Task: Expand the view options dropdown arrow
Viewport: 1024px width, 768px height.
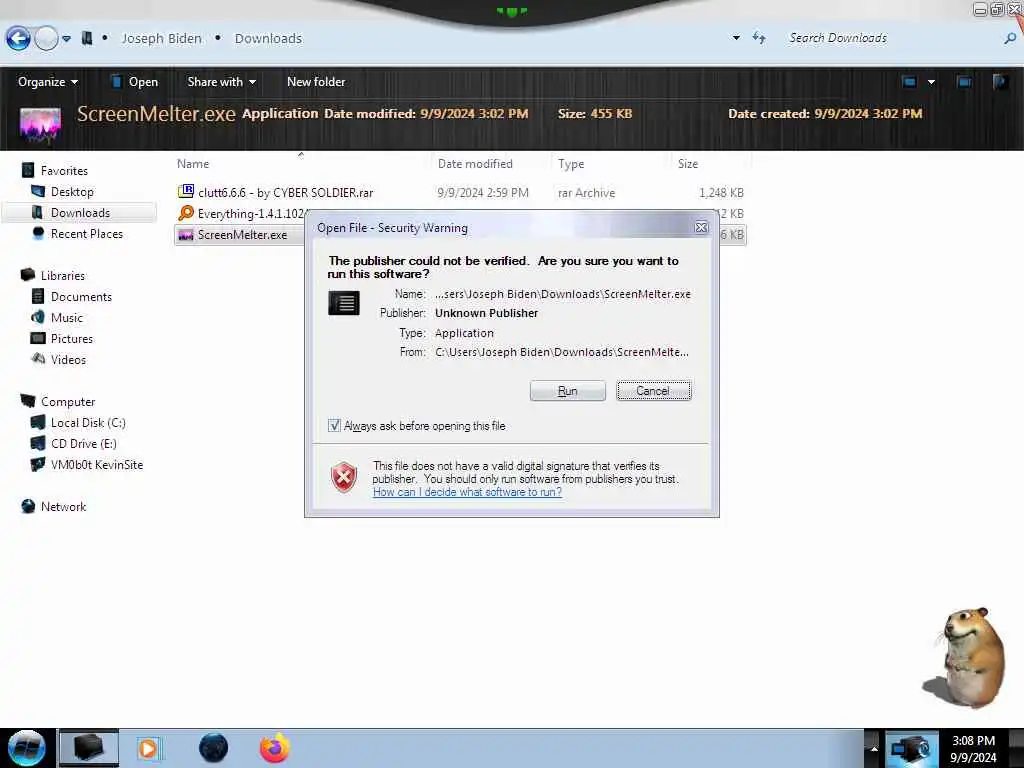Action: pyautogui.click(x=931, y=82)
